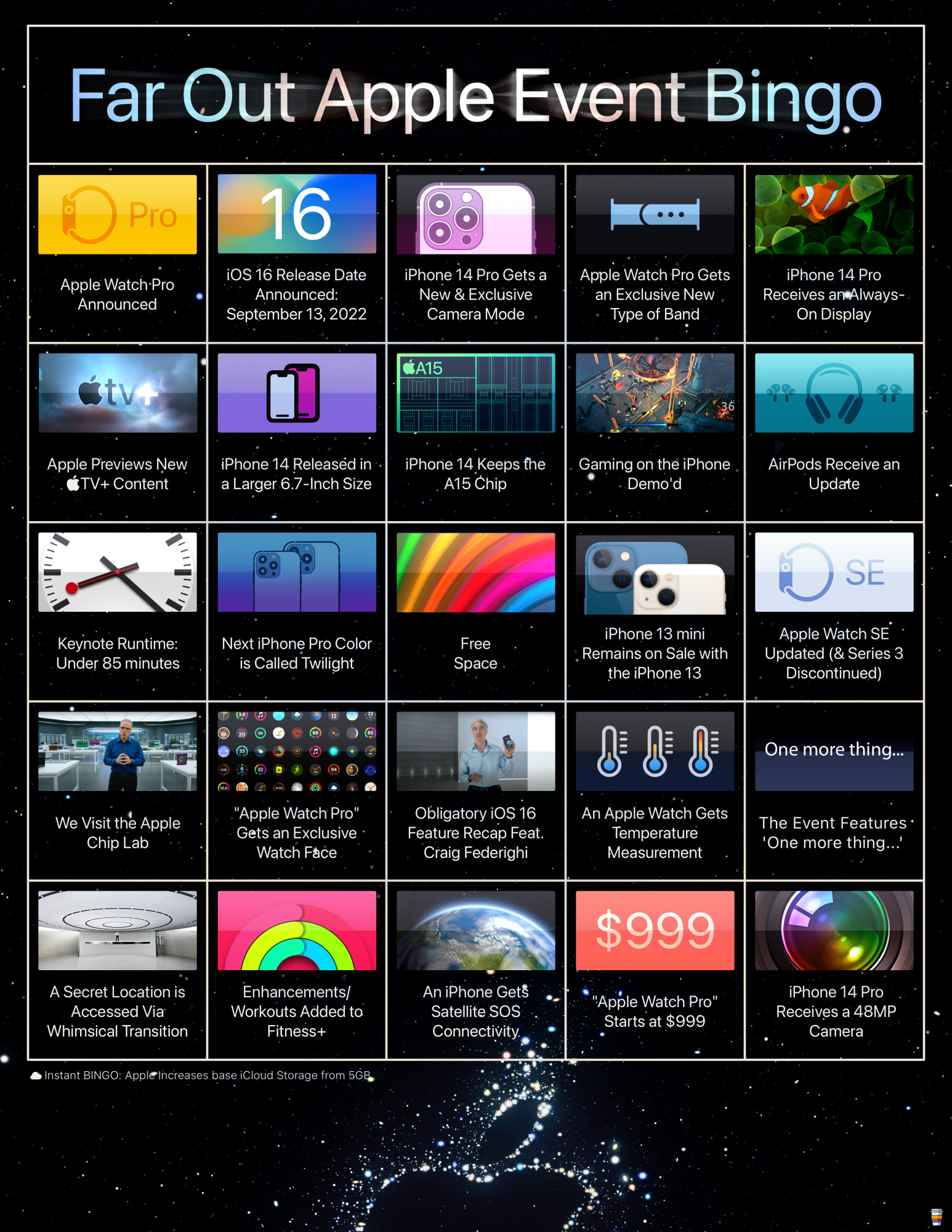Open the Earth from space image
The height and width of the screenshot is (1232, 952).
point(476,931)
